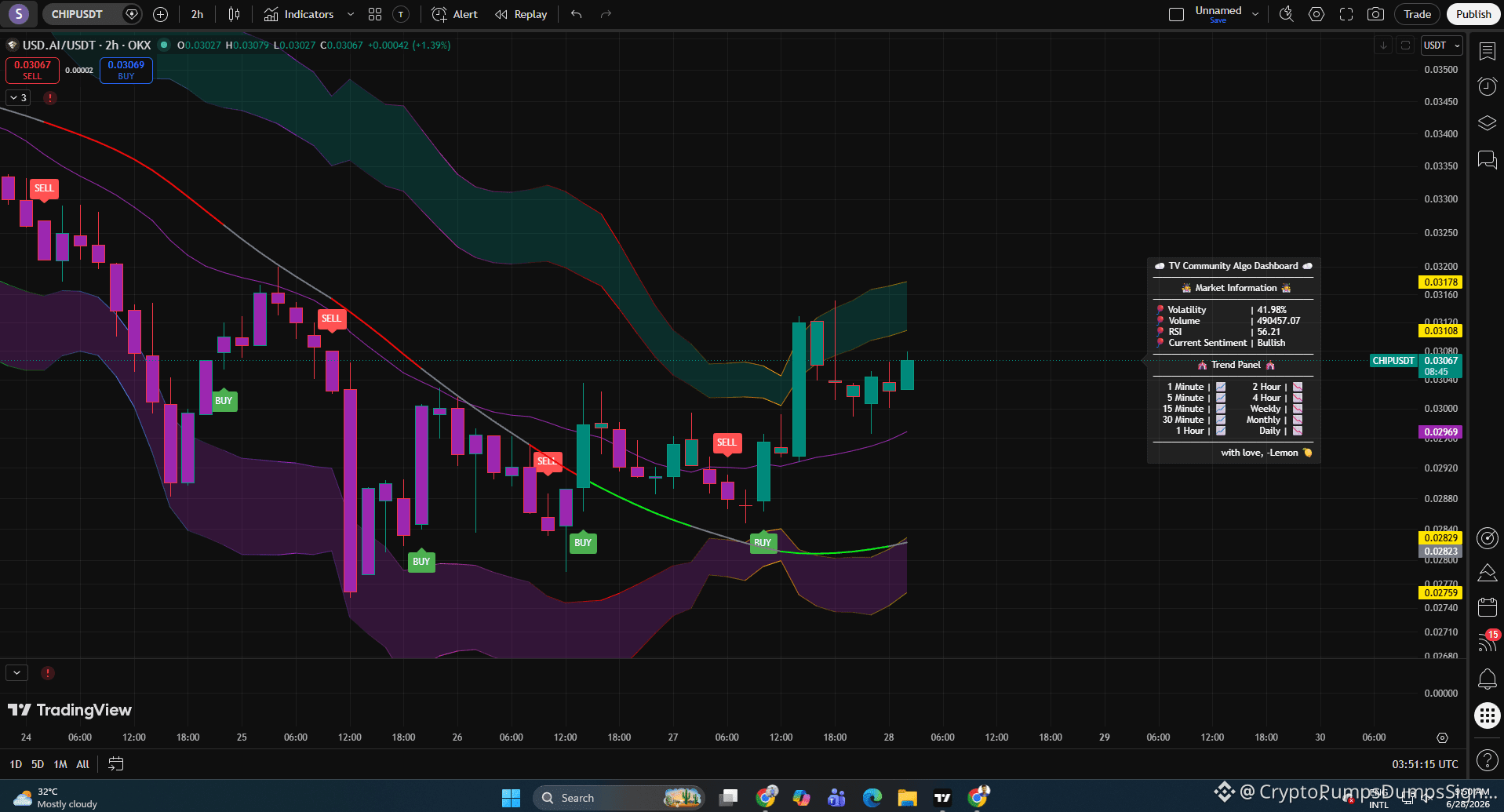This screenshot has width=1504, height=812.
Task: Click the scroll-to-latest down arrow button
Action: [x=1383, y=46]
